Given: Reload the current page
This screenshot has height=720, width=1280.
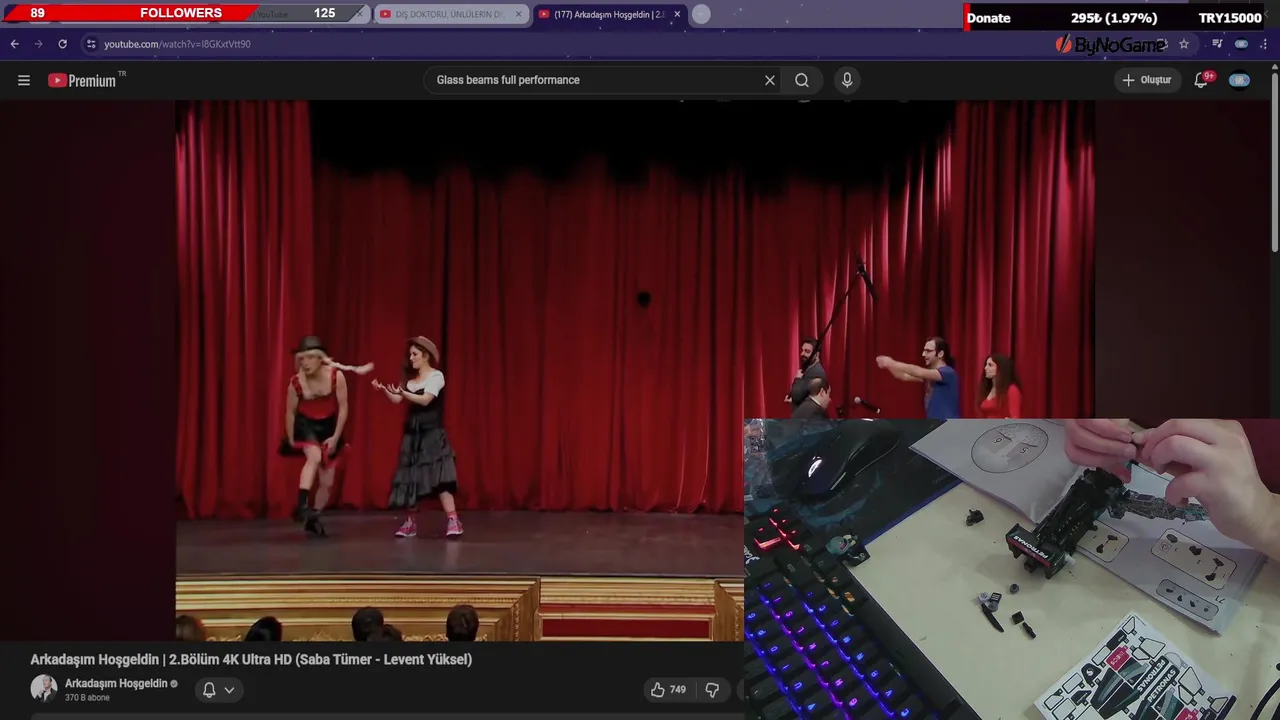Looking at the screenshot, I should 62,44.
